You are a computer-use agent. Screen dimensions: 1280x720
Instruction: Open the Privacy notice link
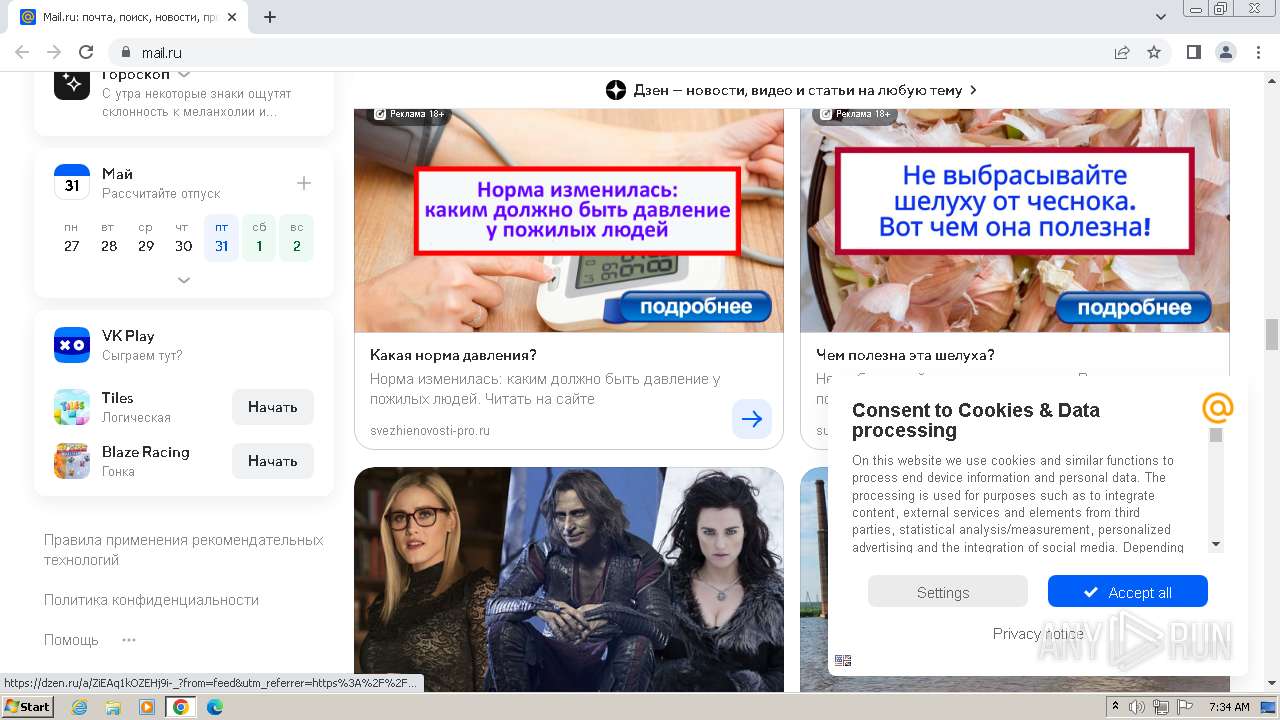click(1038, 634)
